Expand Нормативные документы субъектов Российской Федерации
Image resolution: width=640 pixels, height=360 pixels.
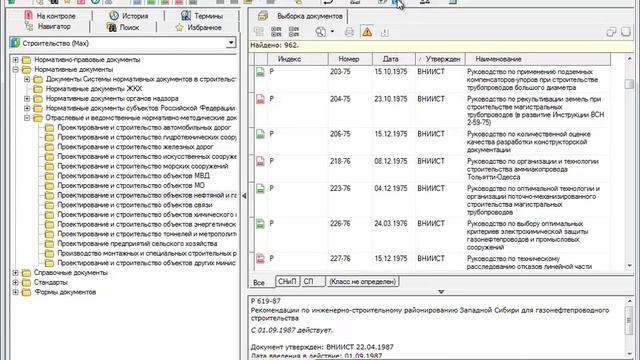click(27, 108)
